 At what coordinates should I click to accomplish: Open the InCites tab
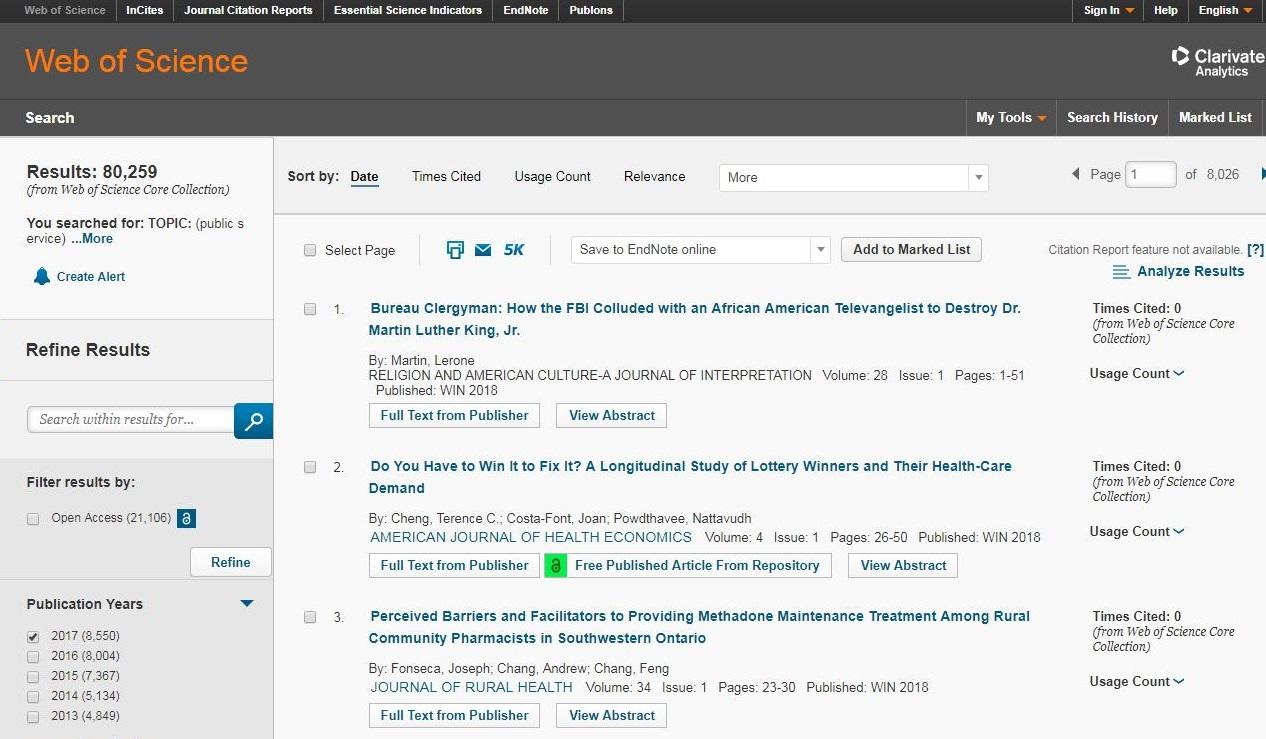(145, 10)
